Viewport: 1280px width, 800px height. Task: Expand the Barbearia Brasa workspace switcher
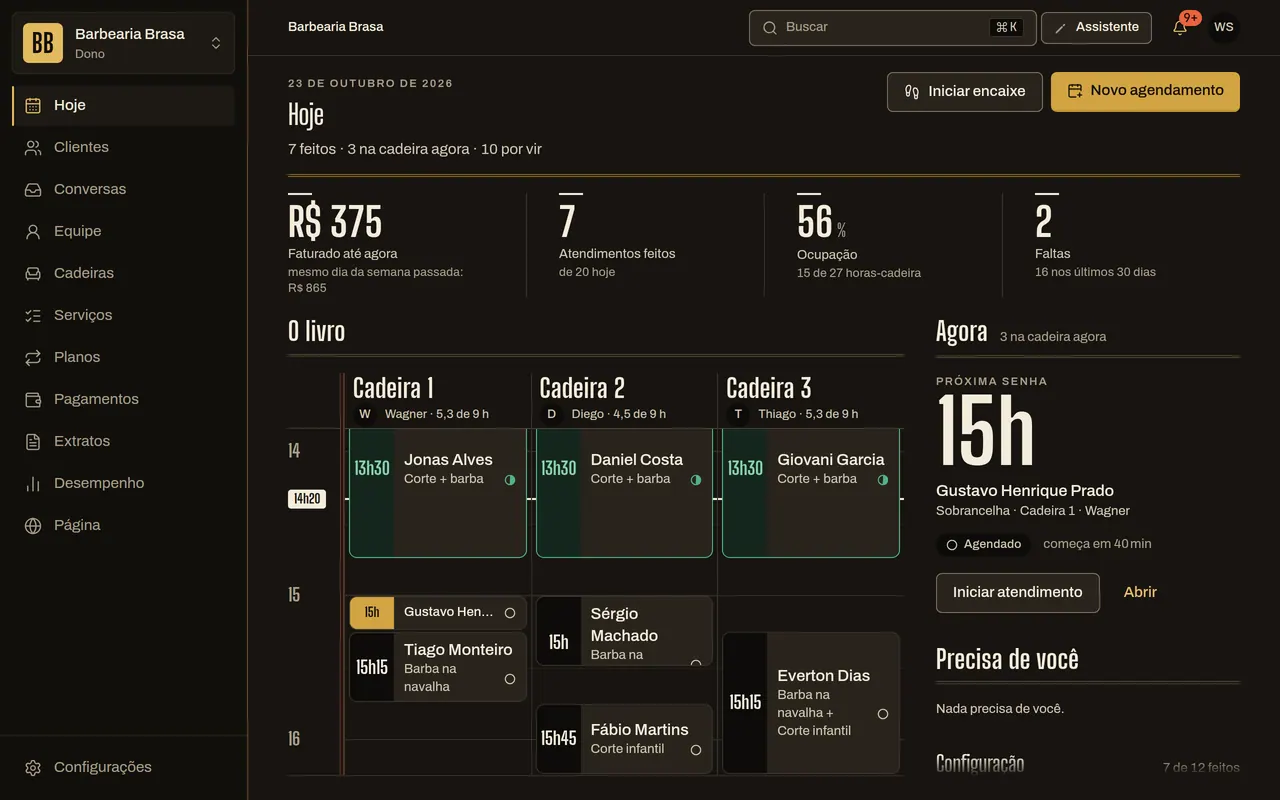pyautogui.click(x=123, y=43)
